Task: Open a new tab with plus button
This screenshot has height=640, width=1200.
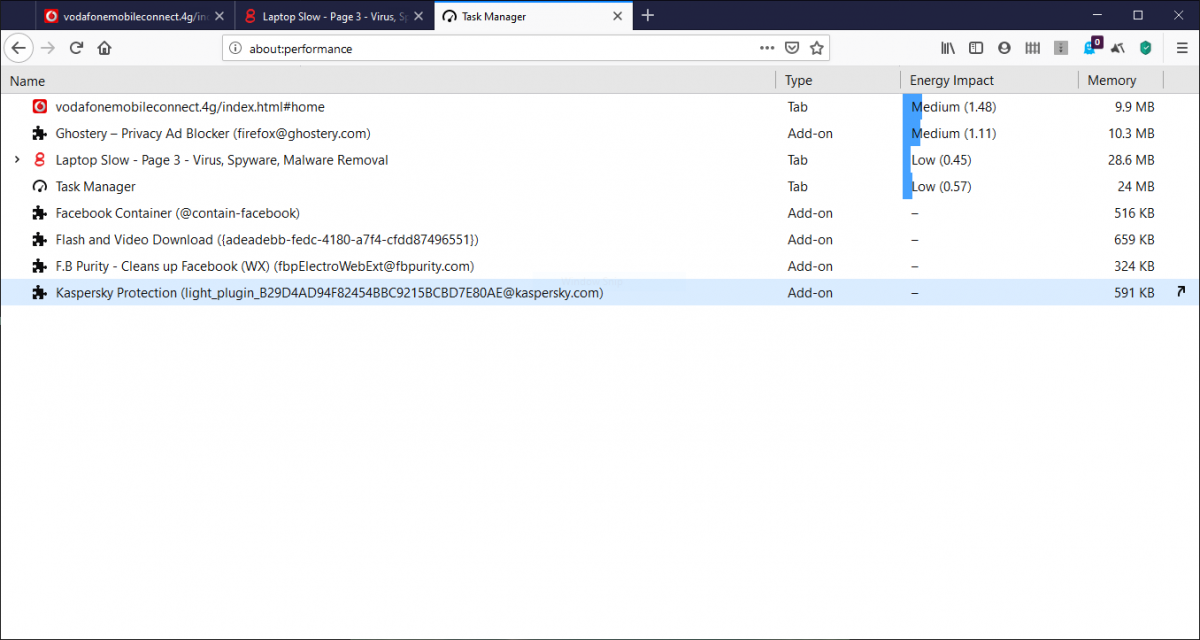Action: click(648, 15)
